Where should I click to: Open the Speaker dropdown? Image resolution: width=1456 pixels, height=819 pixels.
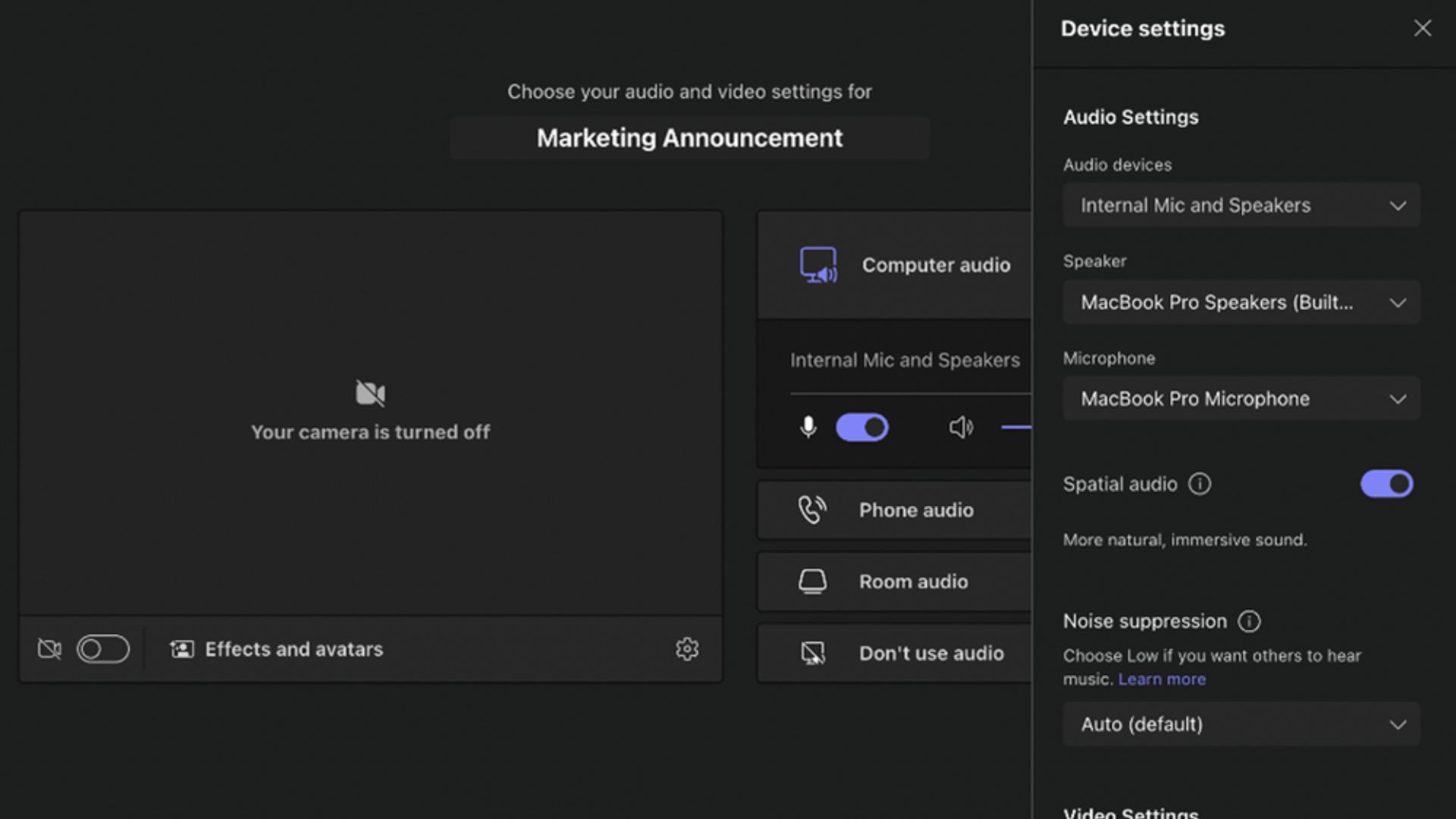coord(1241,302)
